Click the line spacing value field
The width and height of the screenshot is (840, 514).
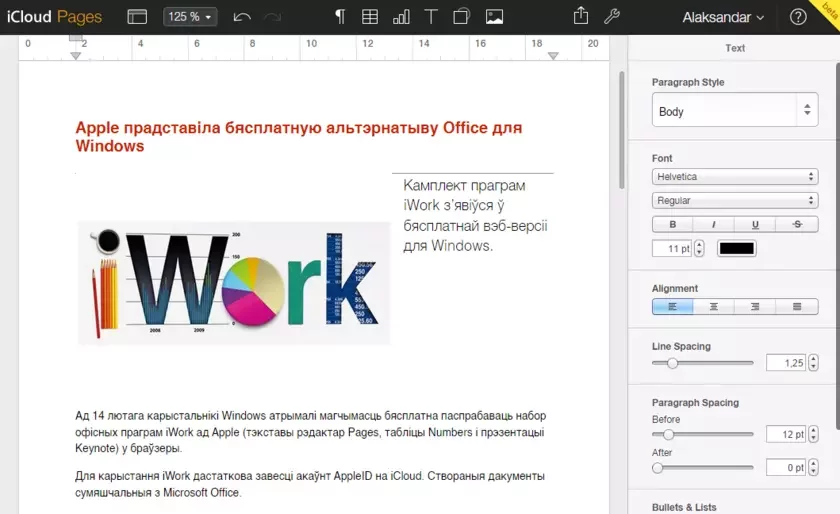click(786, 363)
